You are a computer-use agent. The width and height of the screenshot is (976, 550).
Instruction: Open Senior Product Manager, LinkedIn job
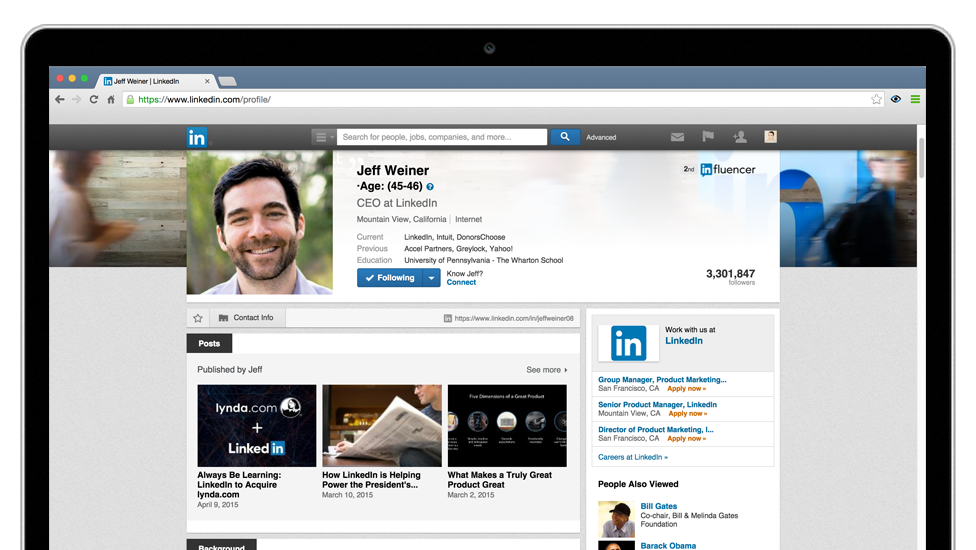(x=657, y=404)
